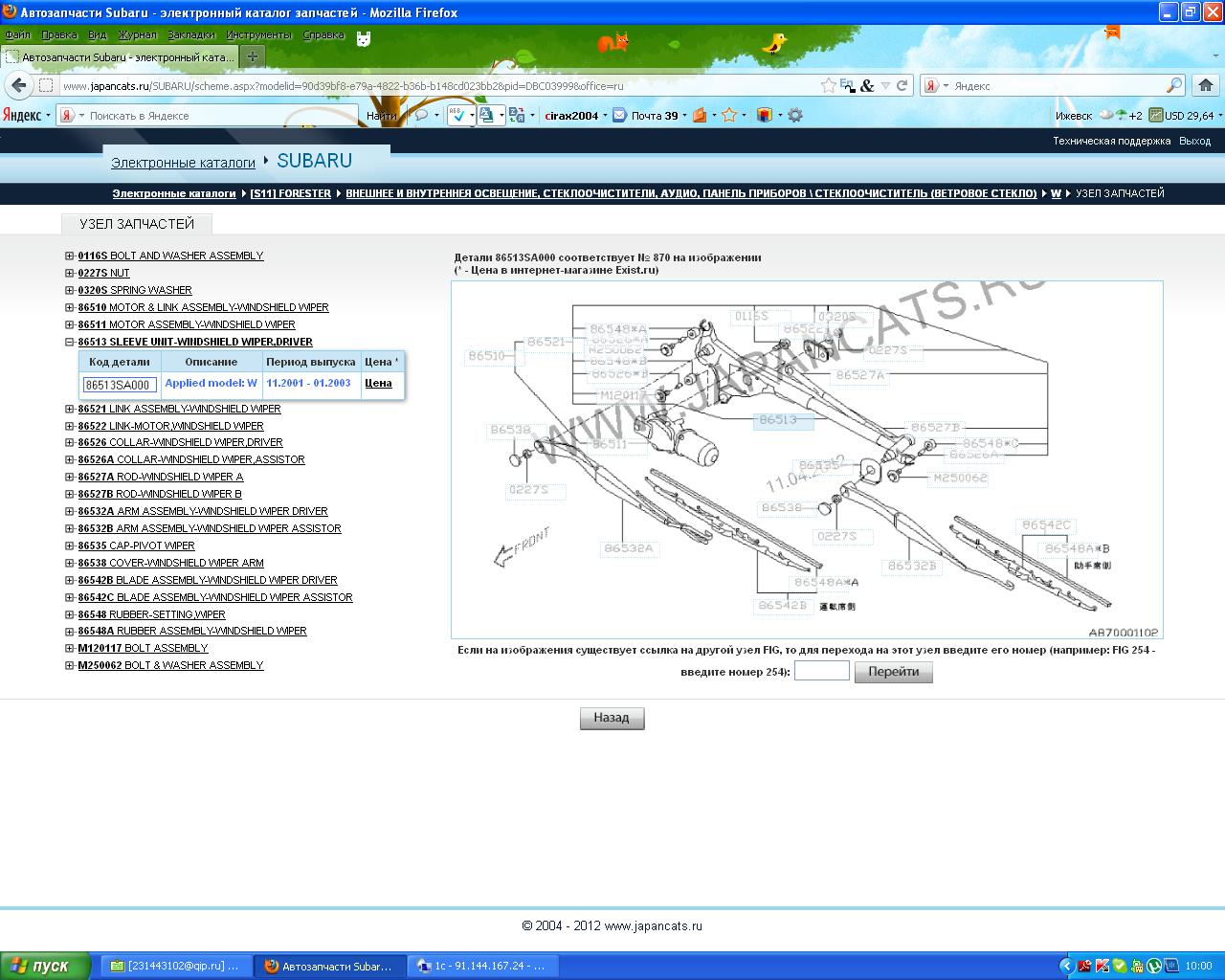Viewport: 1225px width, 980px height.
Task: Open the QIP messenger taskbar window
Action: (x=176, y=967)
